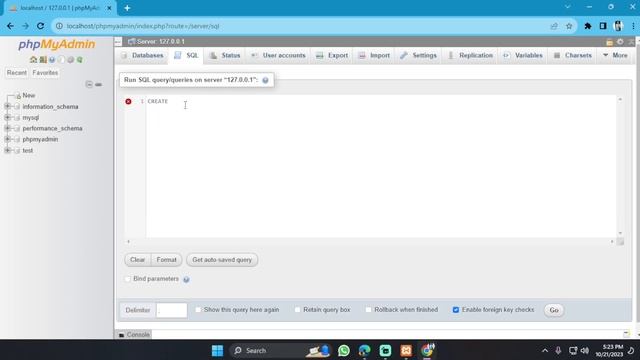Viewport: 640px width, 360px height.
Task: Open XAMPP icon in taskbar
Action: 406,351
